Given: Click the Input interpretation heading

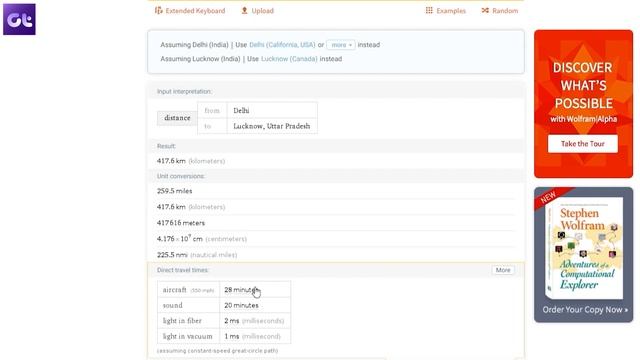Looking at the screenshot, I should tap(184, 91).
